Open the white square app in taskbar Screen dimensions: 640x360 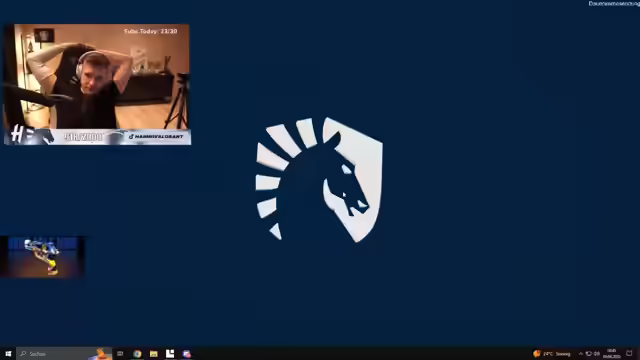[x=170, y=353]
